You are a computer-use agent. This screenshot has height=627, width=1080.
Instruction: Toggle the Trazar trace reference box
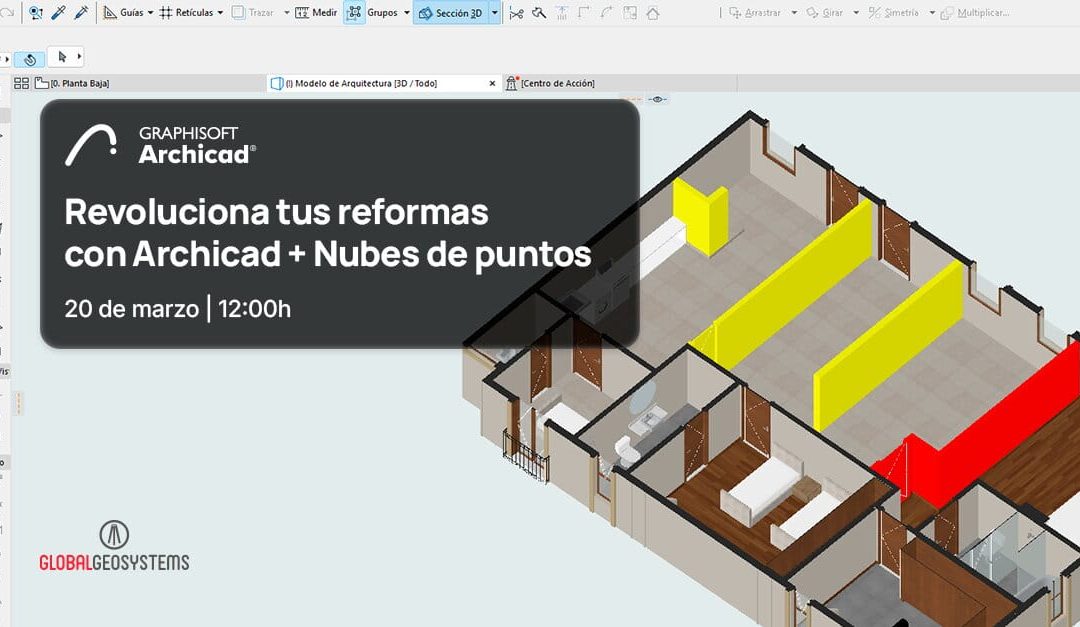[x=238, y=12]
